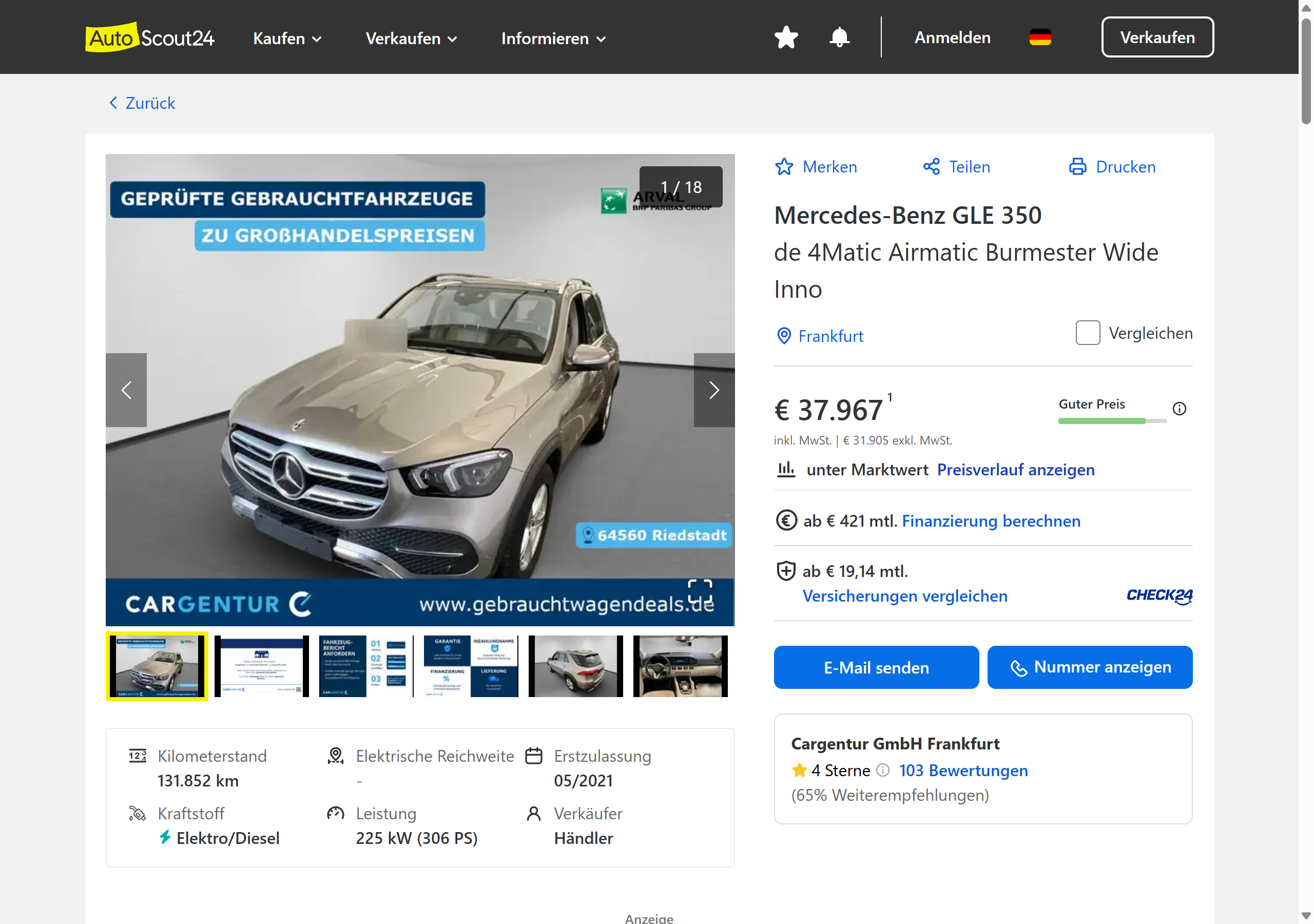Go back via Zurück link
The image size is (1314, 924).
point(142,103)
